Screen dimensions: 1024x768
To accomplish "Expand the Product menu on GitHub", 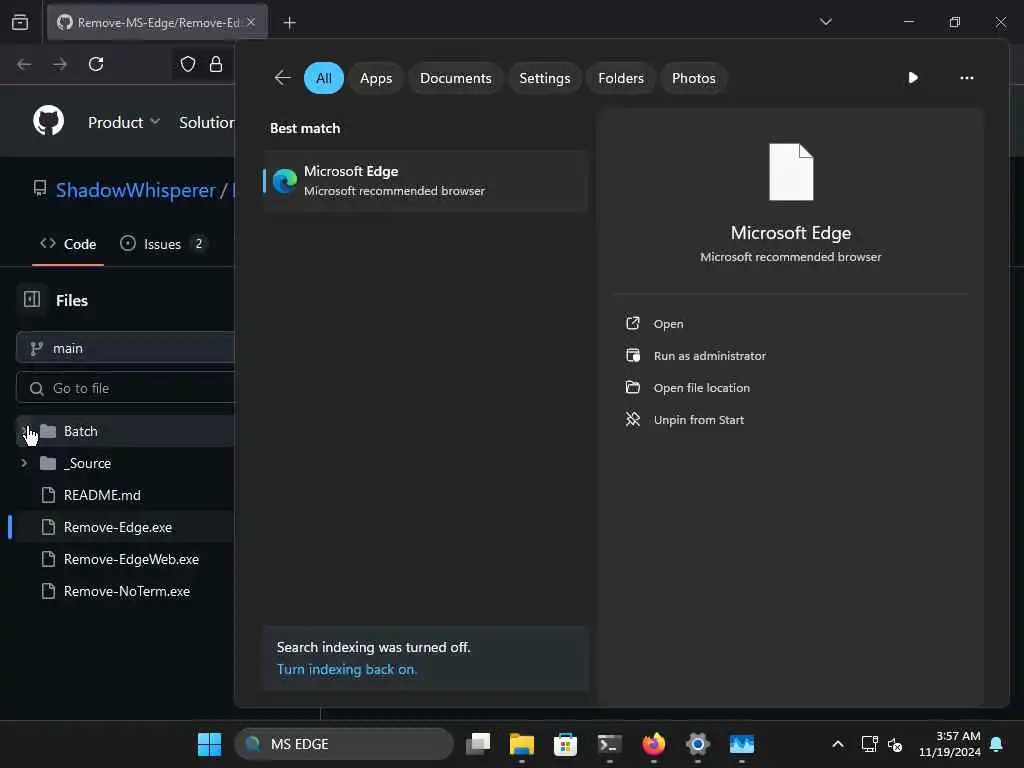I will (x=123, y=122).
